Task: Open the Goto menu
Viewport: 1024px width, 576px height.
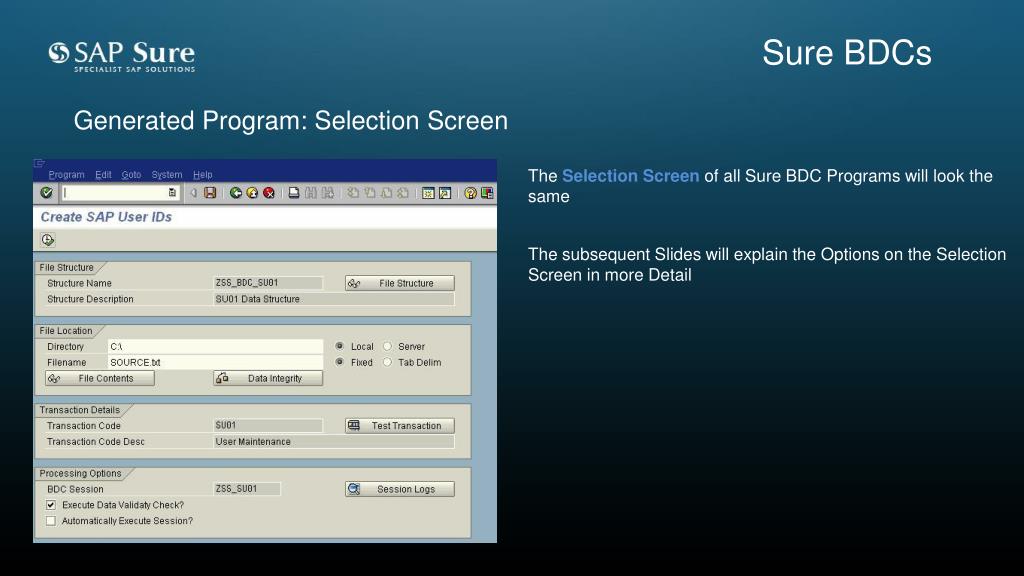Action: pos(131,175)
